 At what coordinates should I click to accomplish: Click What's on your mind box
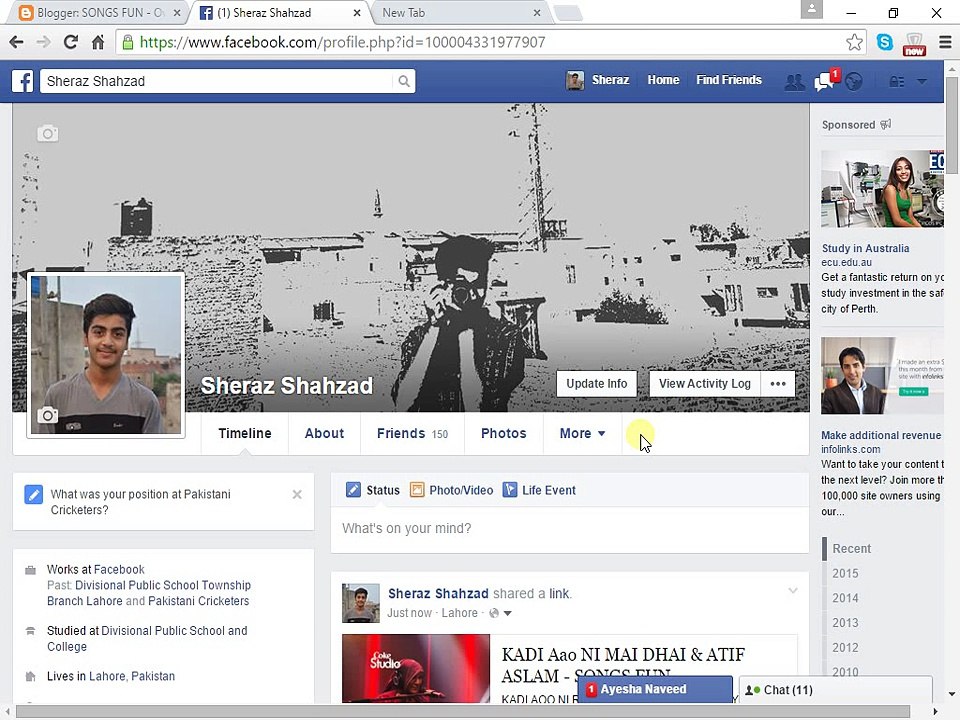coord(569,529)
